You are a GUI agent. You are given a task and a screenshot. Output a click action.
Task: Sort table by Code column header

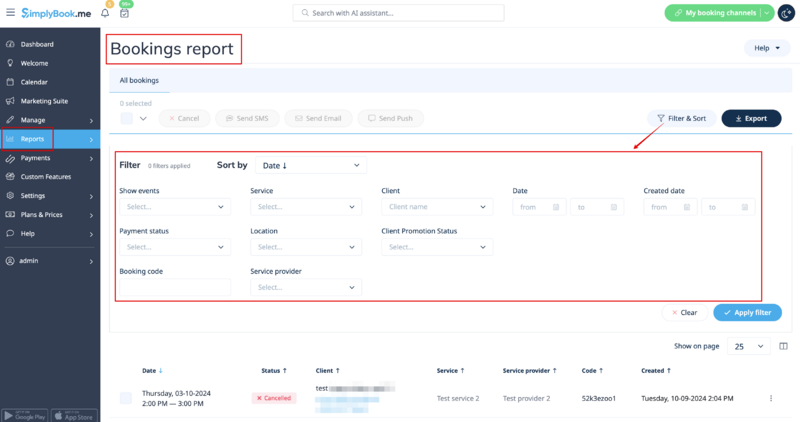592,370
